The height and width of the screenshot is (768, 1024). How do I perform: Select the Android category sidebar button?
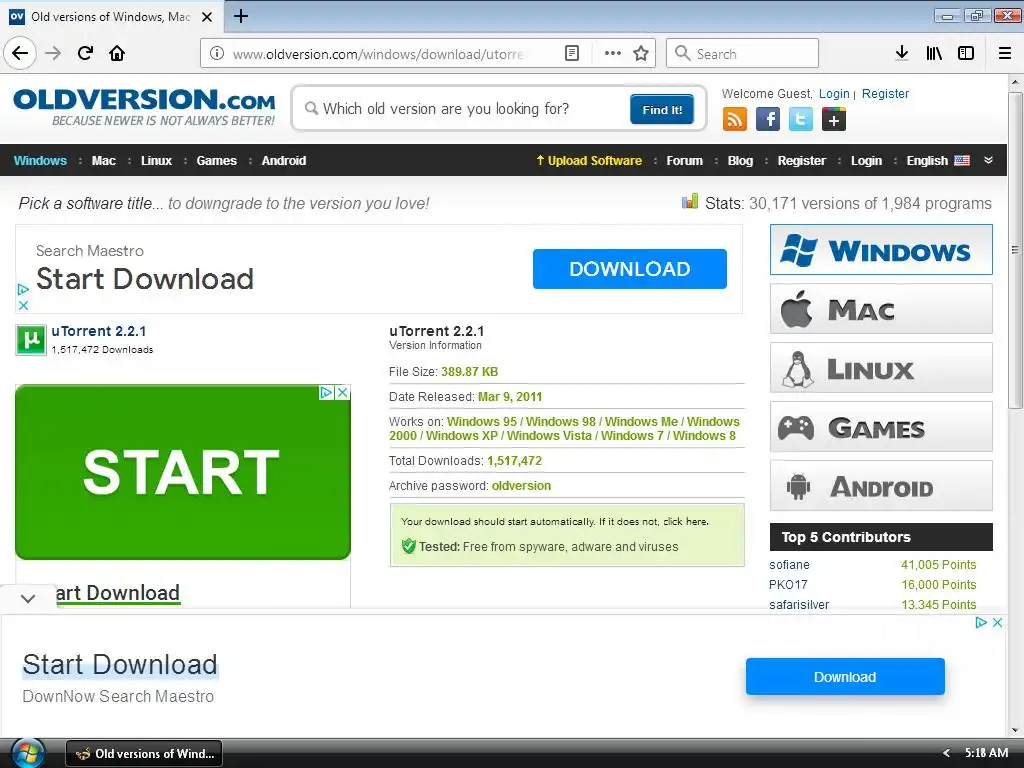[881, 486]
